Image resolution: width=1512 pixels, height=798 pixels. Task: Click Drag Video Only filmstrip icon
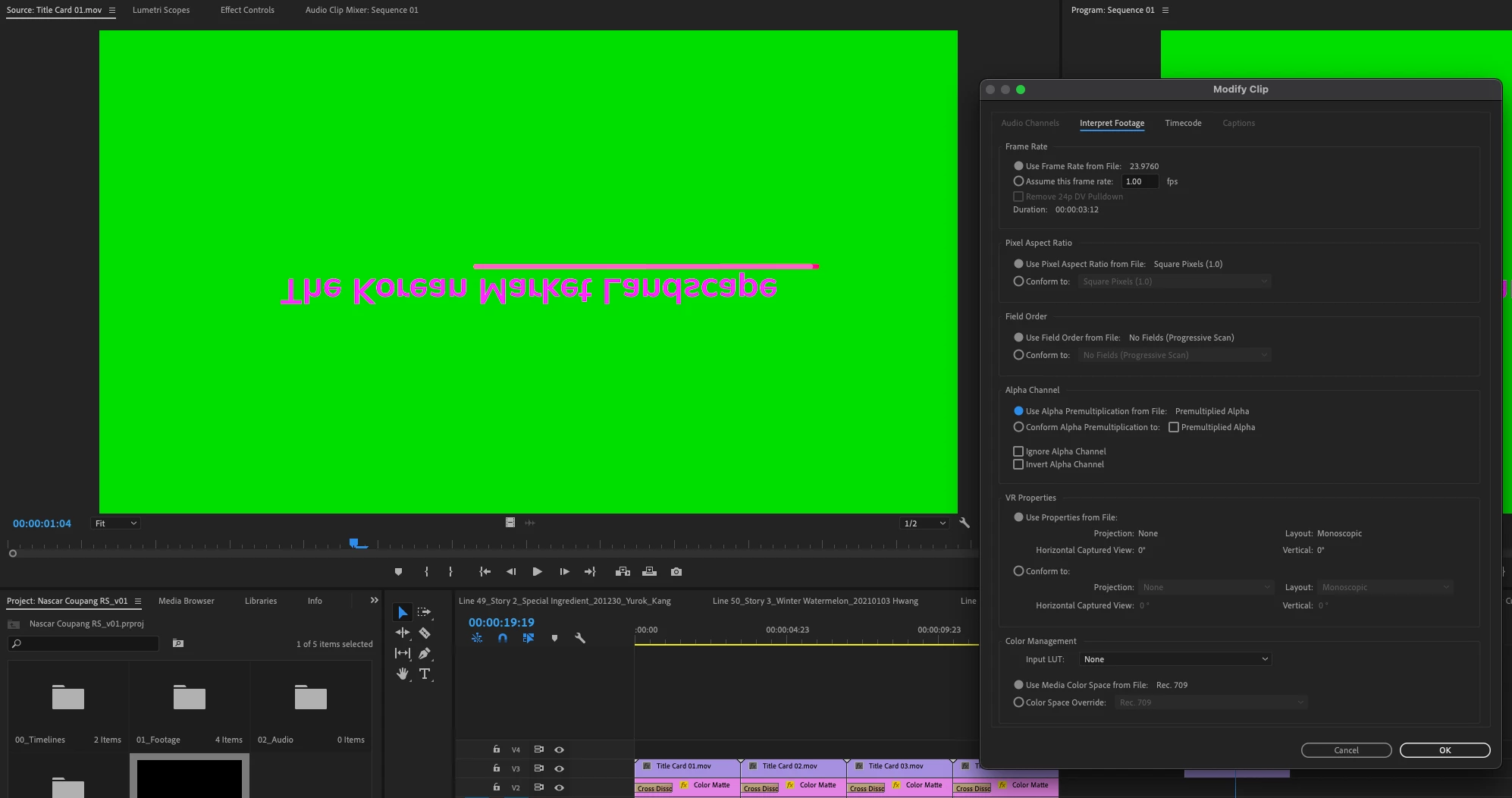510,523
